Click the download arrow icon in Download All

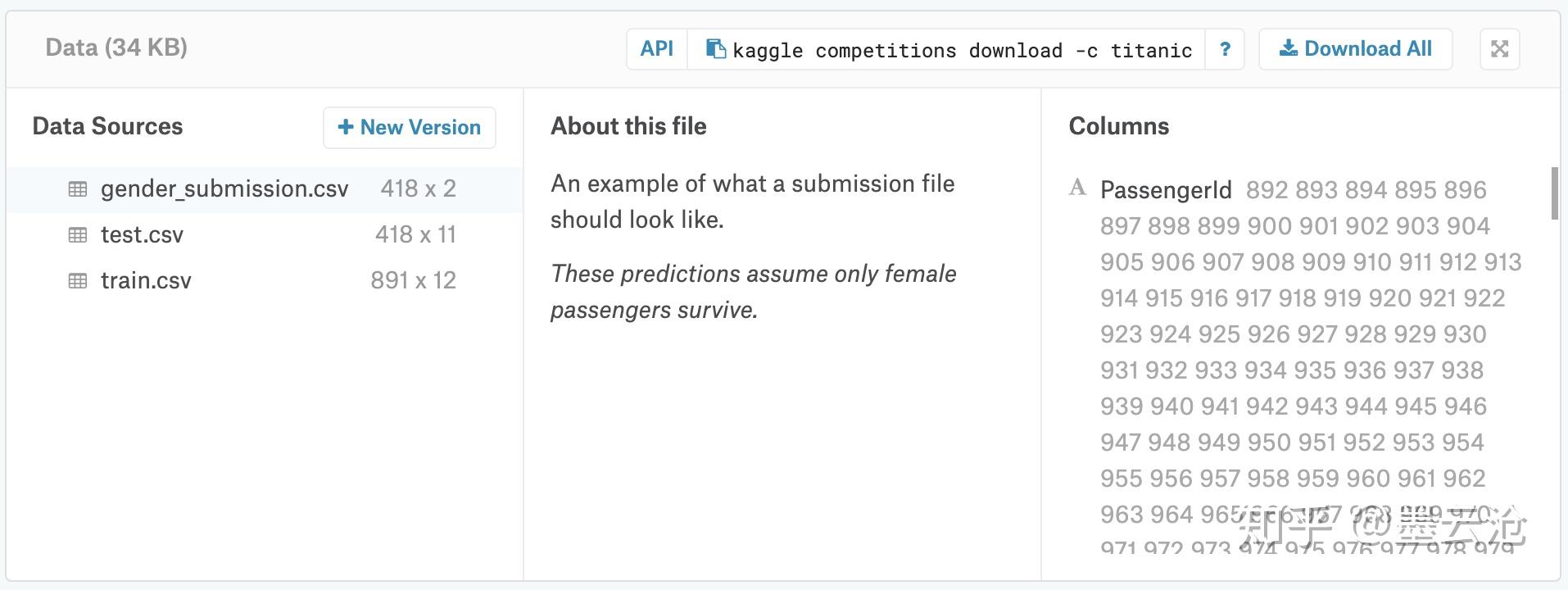pos(1288,48)
